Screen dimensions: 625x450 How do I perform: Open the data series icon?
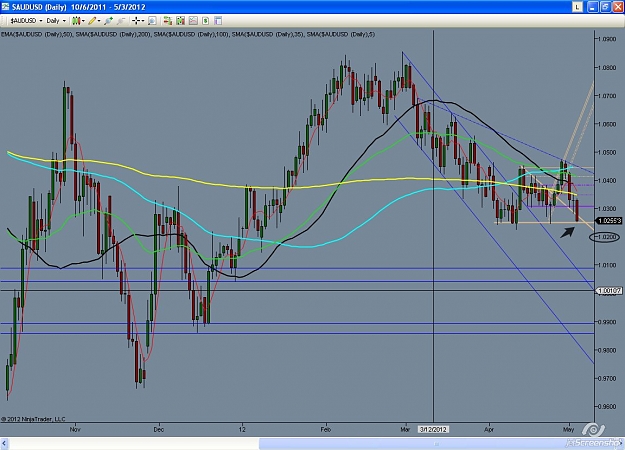tap(181, 21)
